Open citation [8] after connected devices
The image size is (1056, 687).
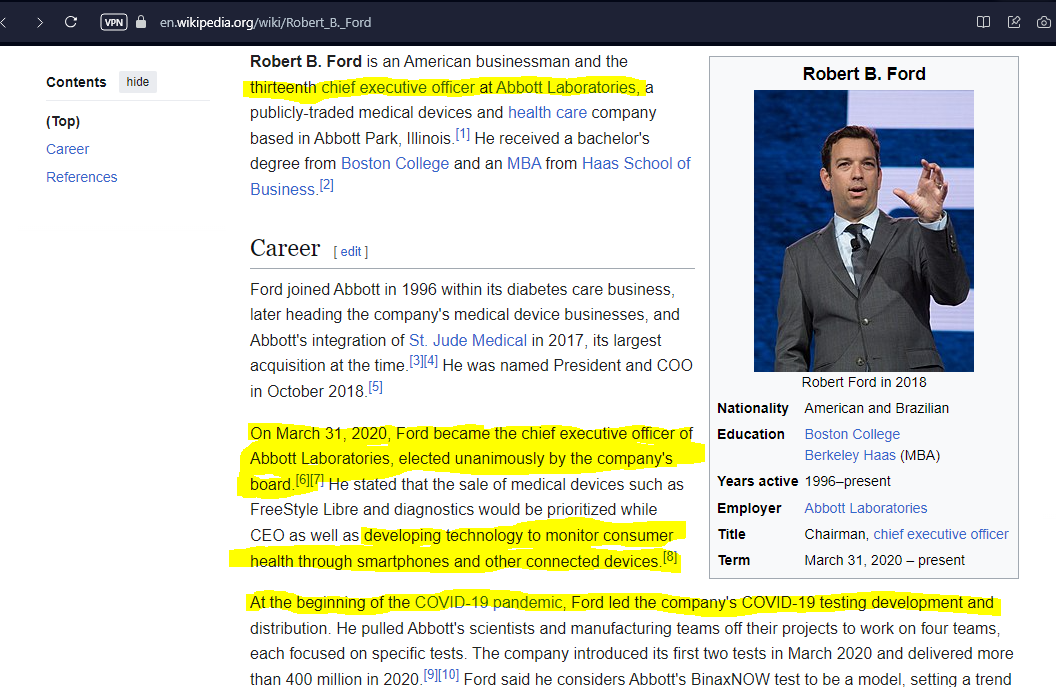tap(670, 556)
